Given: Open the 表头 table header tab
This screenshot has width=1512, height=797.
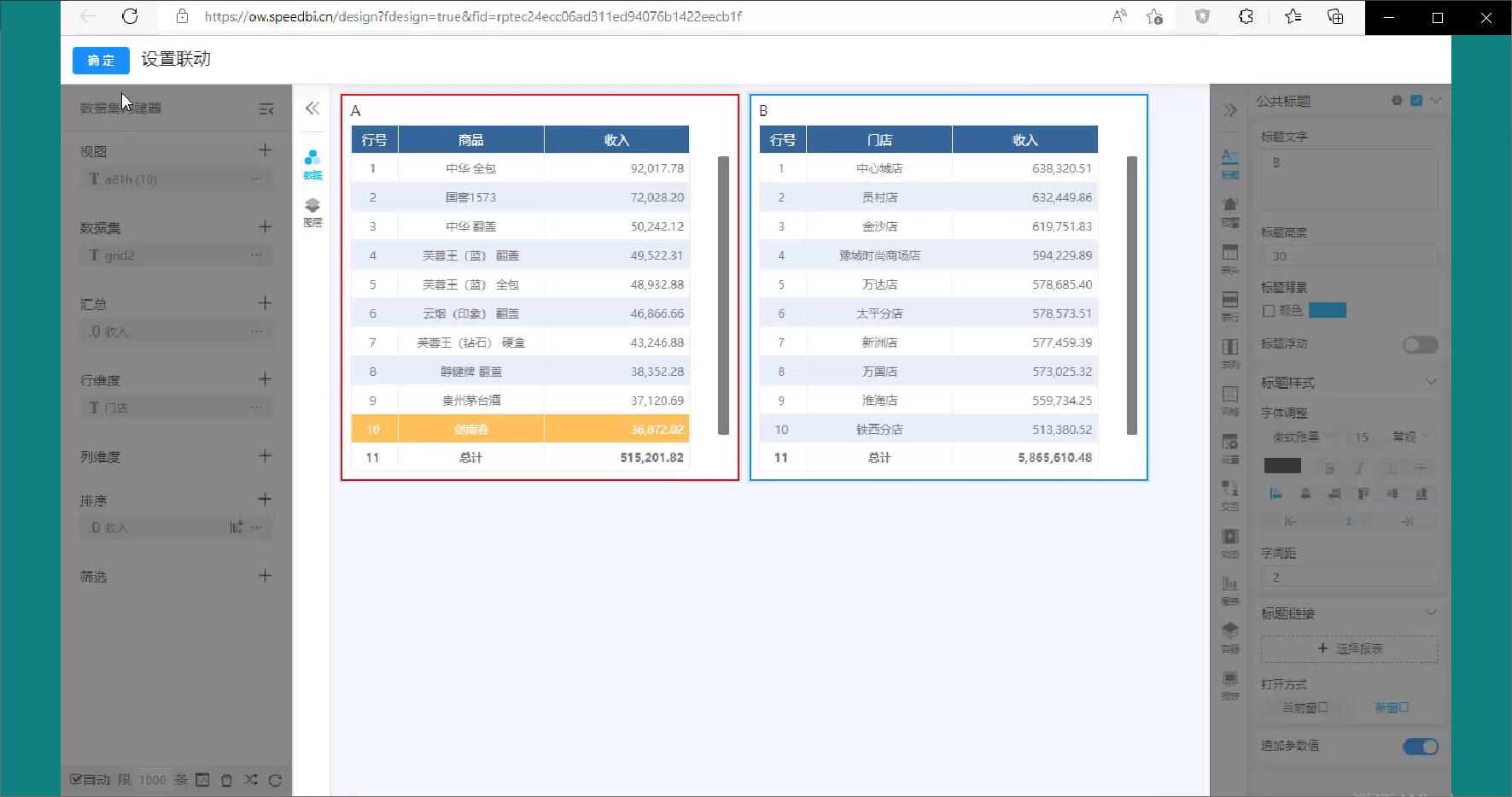Looking at the screenshot, I should (1229, 259).
